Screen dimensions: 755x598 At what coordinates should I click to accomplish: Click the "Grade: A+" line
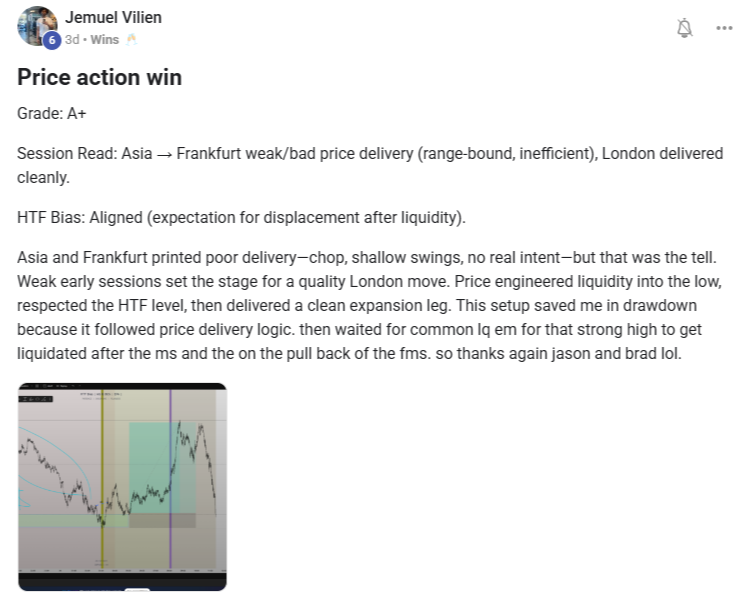52,114
